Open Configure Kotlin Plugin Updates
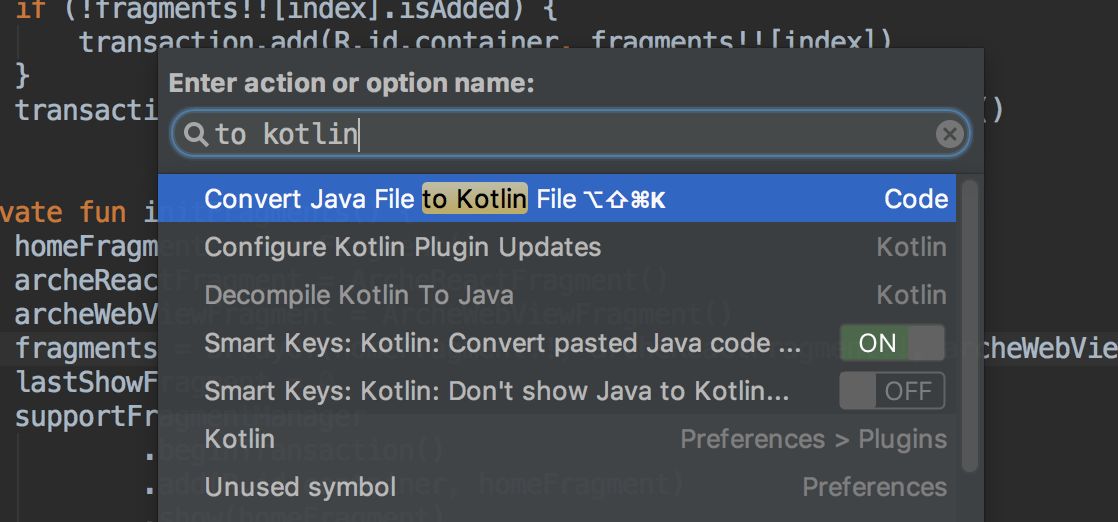The width and height of the screenshot is (1118, 522). pos(557,247)
